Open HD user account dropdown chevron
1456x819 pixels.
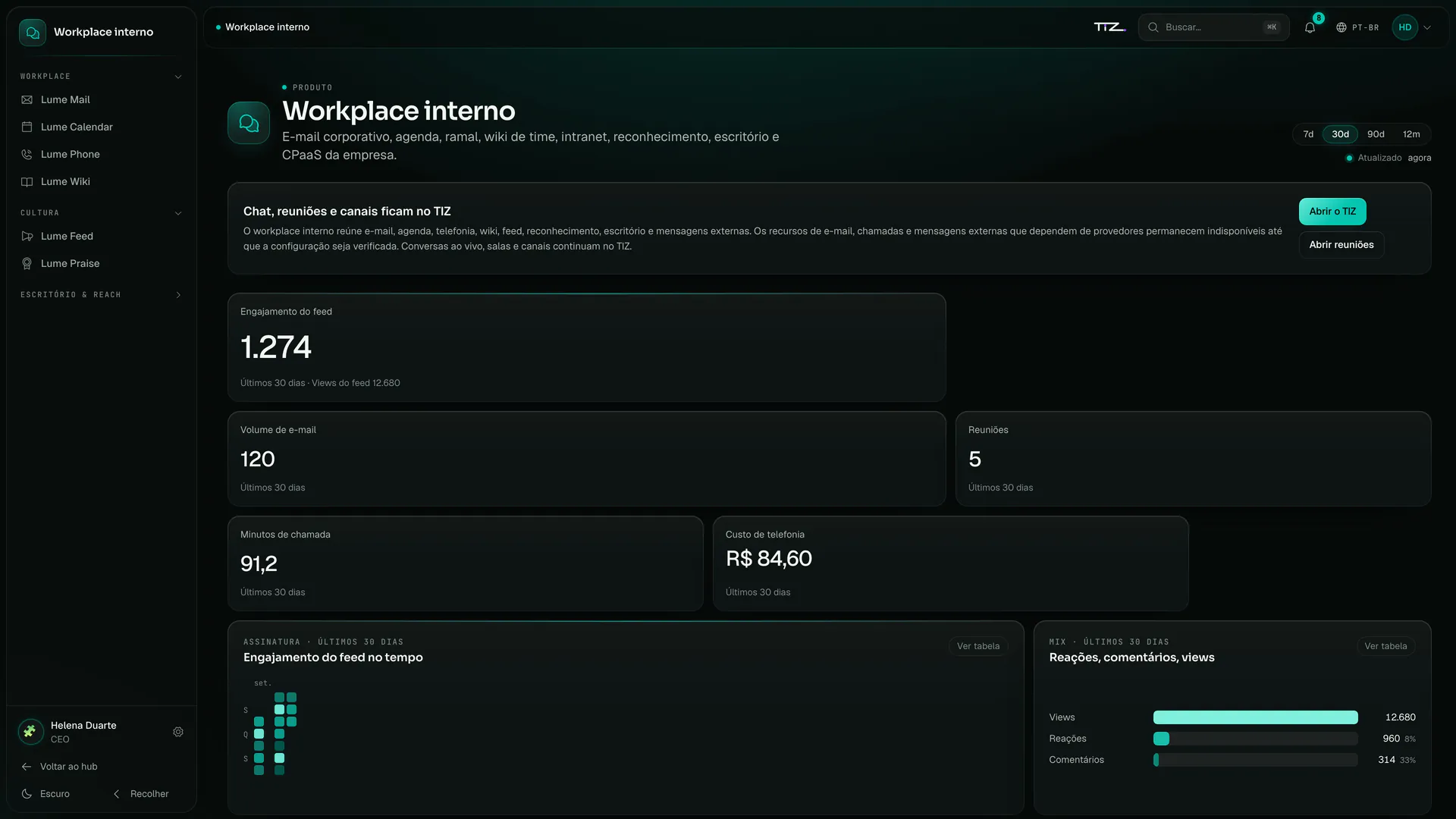1427,27
